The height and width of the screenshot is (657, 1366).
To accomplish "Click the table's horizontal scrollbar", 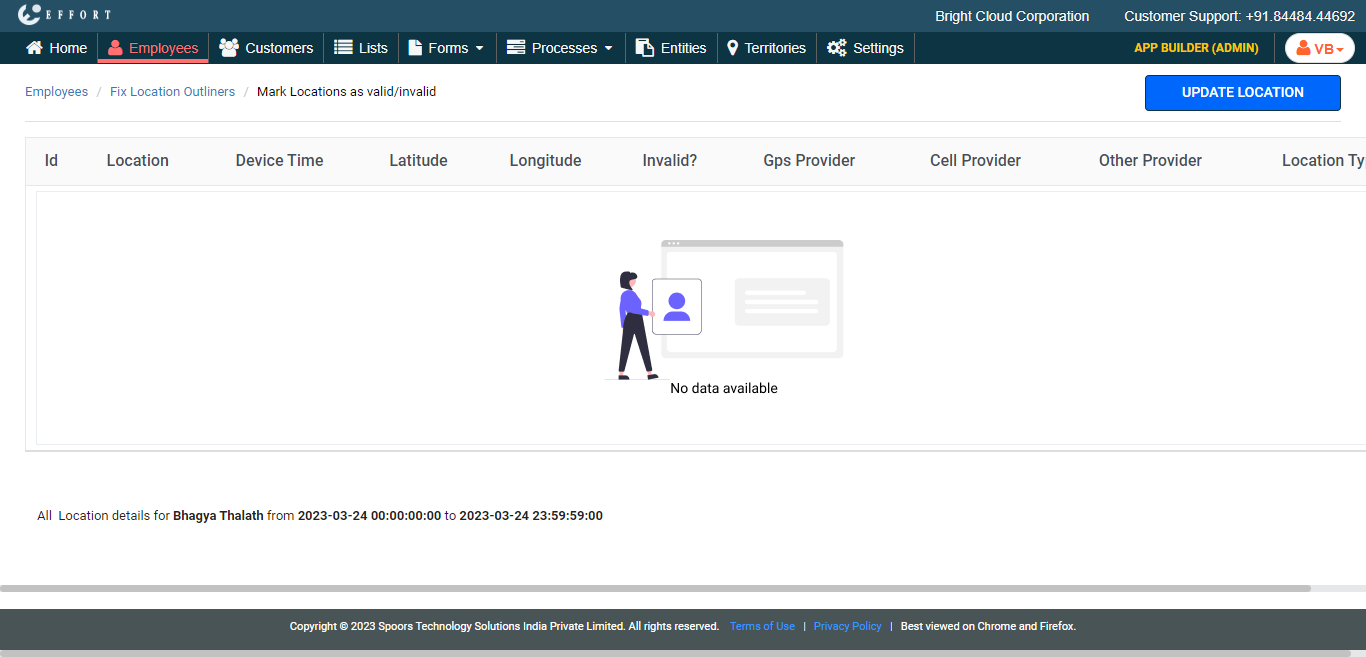I will (655, 588).
